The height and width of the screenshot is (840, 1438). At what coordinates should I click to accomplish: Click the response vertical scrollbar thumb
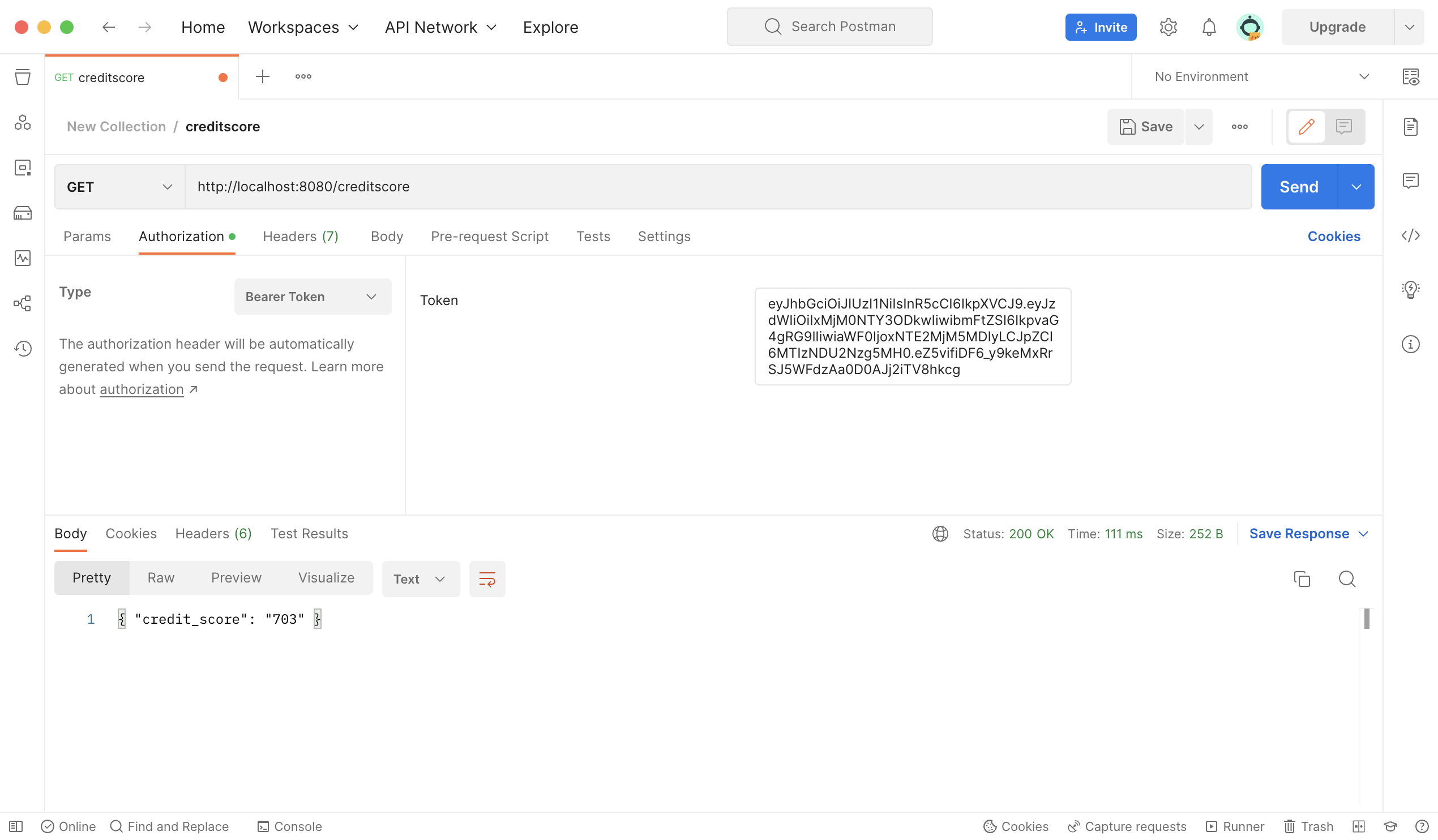[1366, 619]
